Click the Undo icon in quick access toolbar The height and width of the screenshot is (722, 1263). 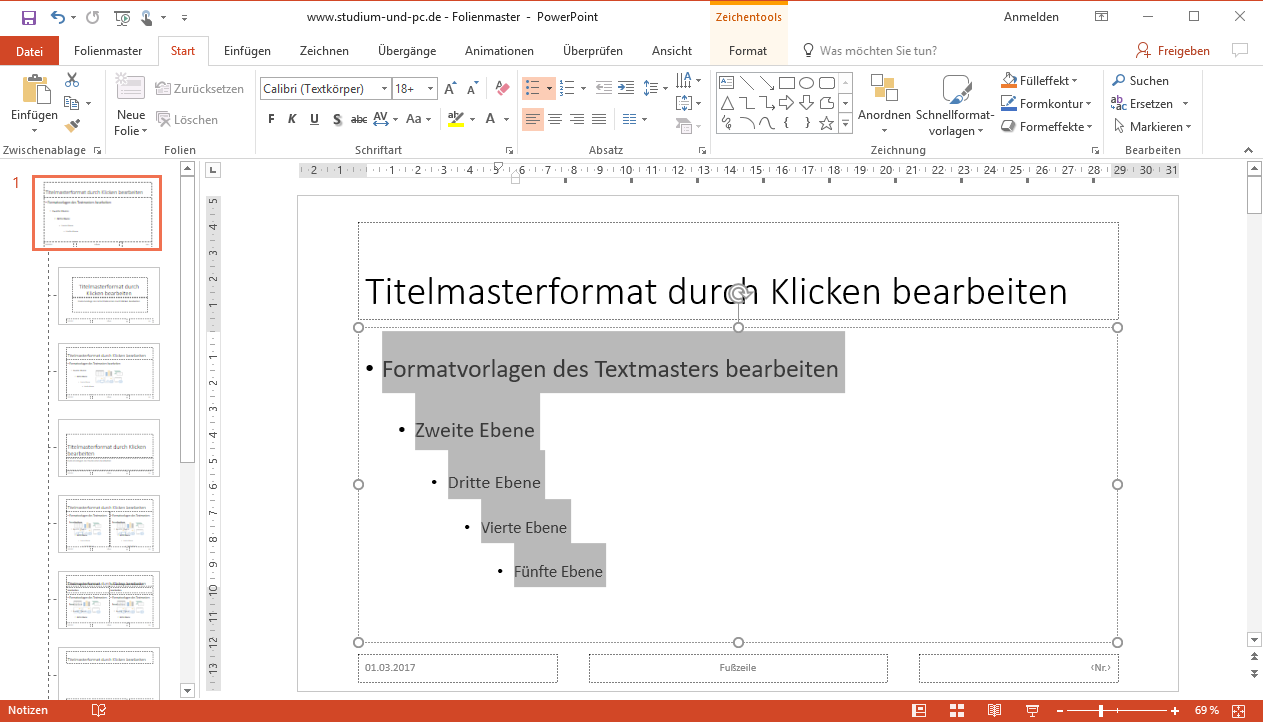point(58,17)
